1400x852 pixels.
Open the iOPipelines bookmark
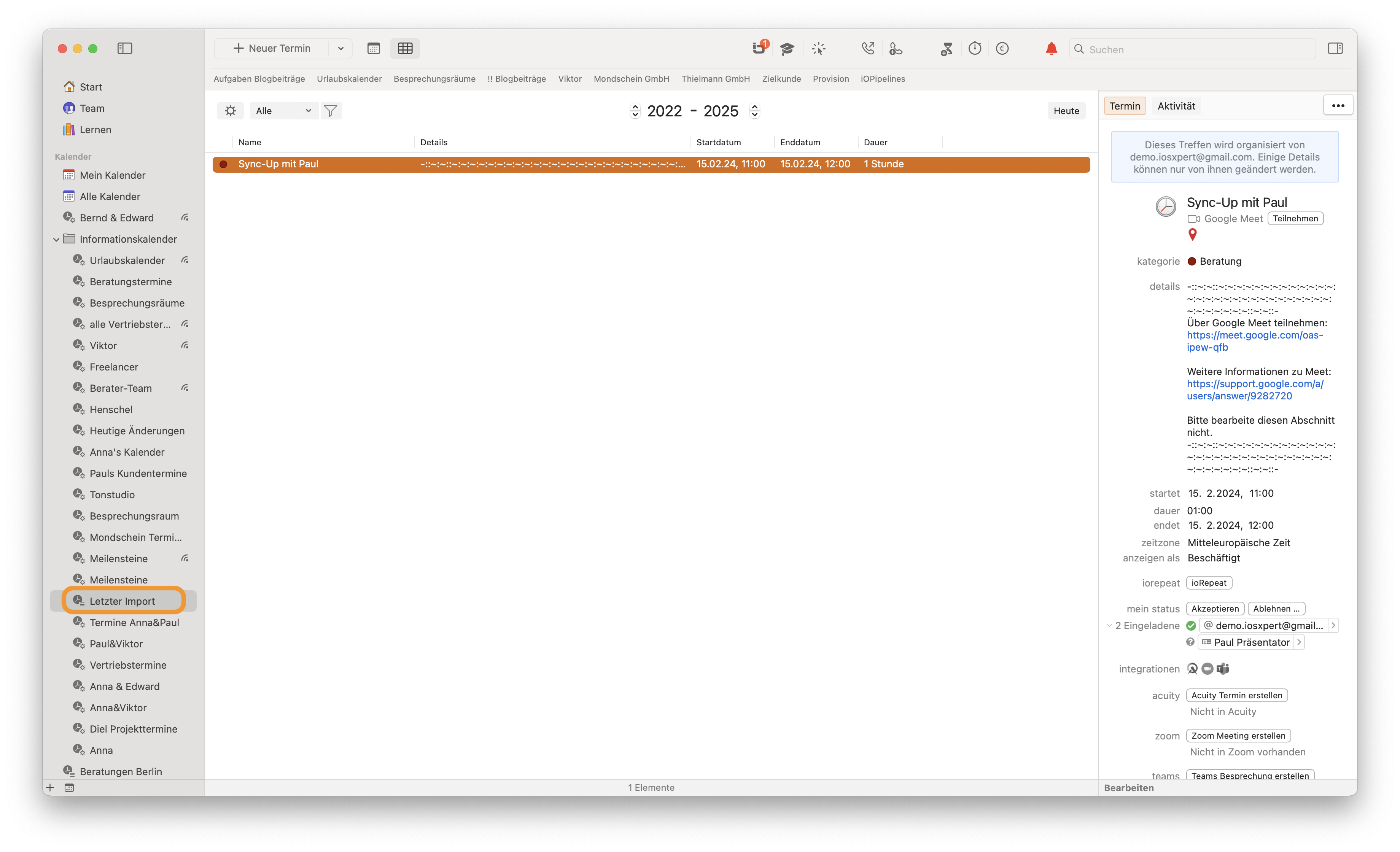coord(882,79)
